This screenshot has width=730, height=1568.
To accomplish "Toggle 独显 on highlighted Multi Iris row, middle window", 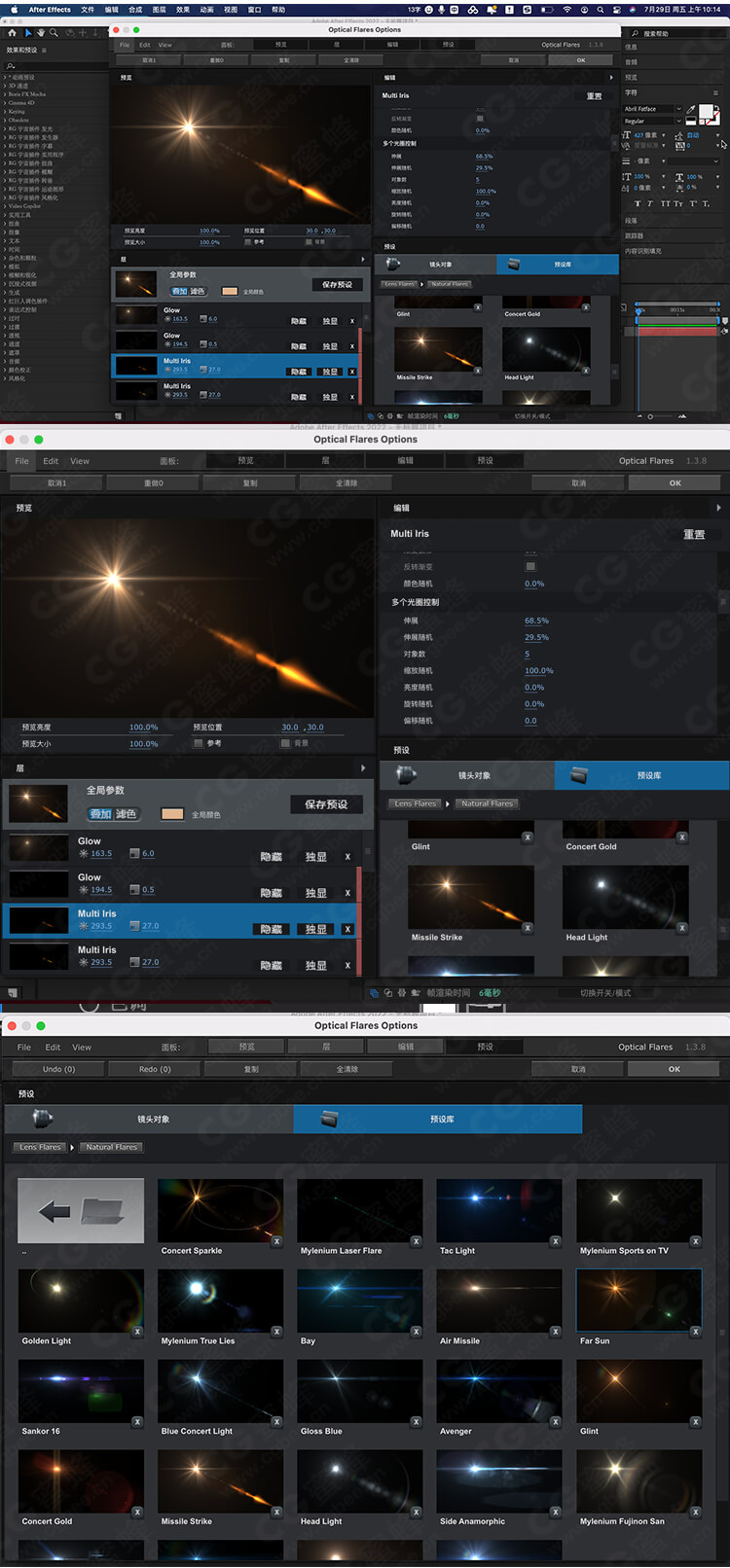I will pos(316,929).
